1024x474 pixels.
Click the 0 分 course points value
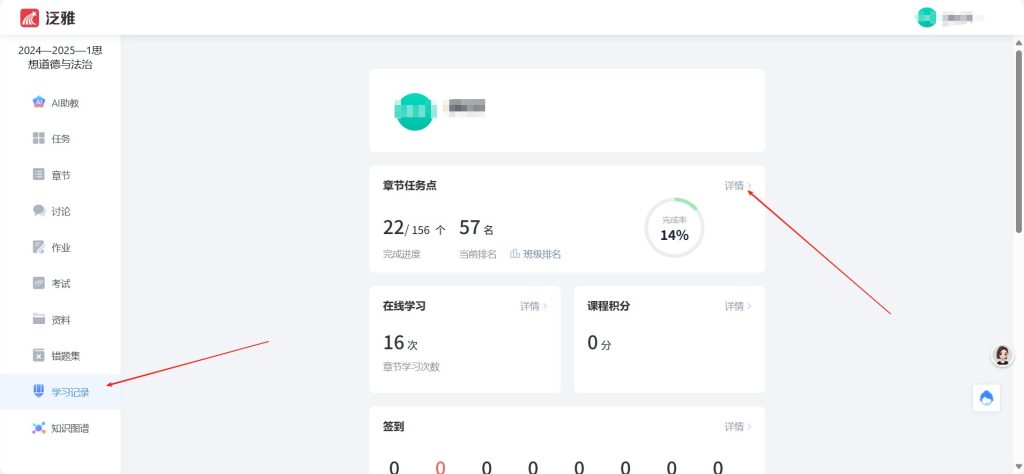point(599,343)
